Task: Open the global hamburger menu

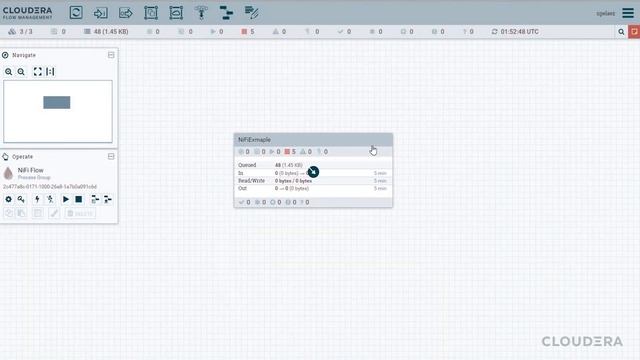Action: (x=628, y=13)
